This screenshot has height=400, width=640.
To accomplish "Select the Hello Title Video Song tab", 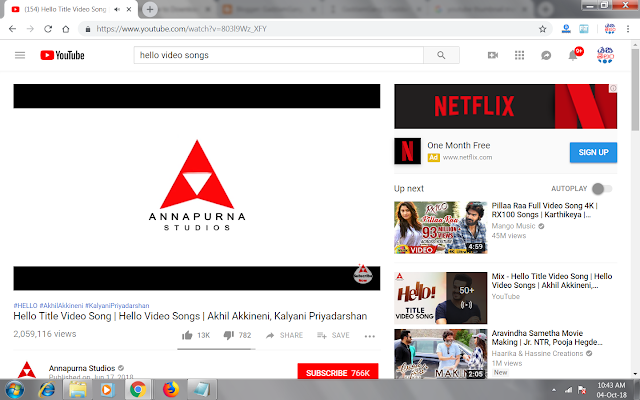I will (x=65, y=9).
